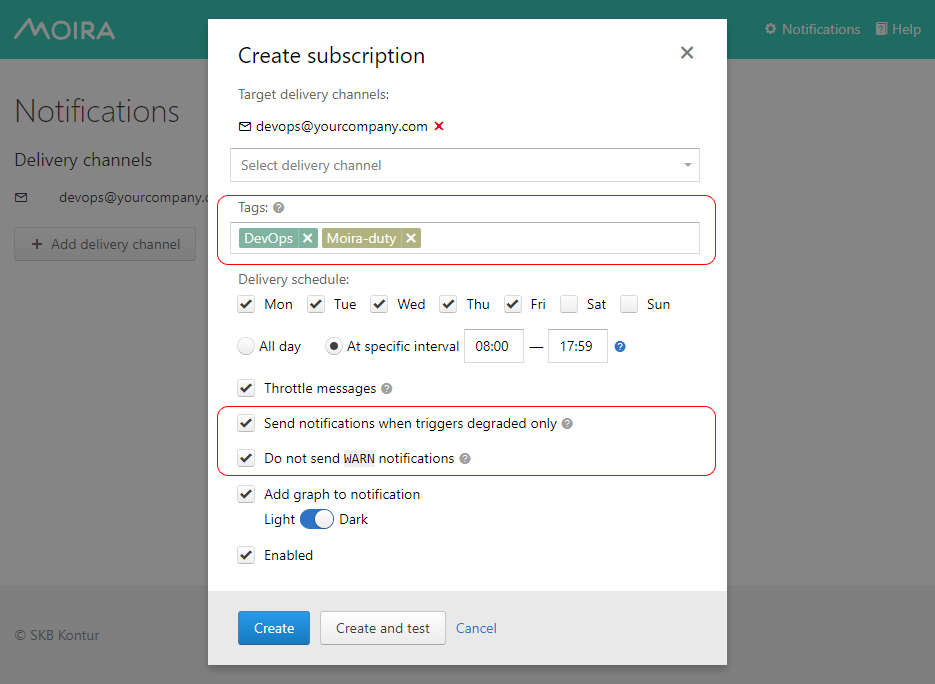This screenshot has width=935, height=684.
Task: Switch graph theme Light/Dark toggle
Action: pyautogui.click(x=317, y=520)
